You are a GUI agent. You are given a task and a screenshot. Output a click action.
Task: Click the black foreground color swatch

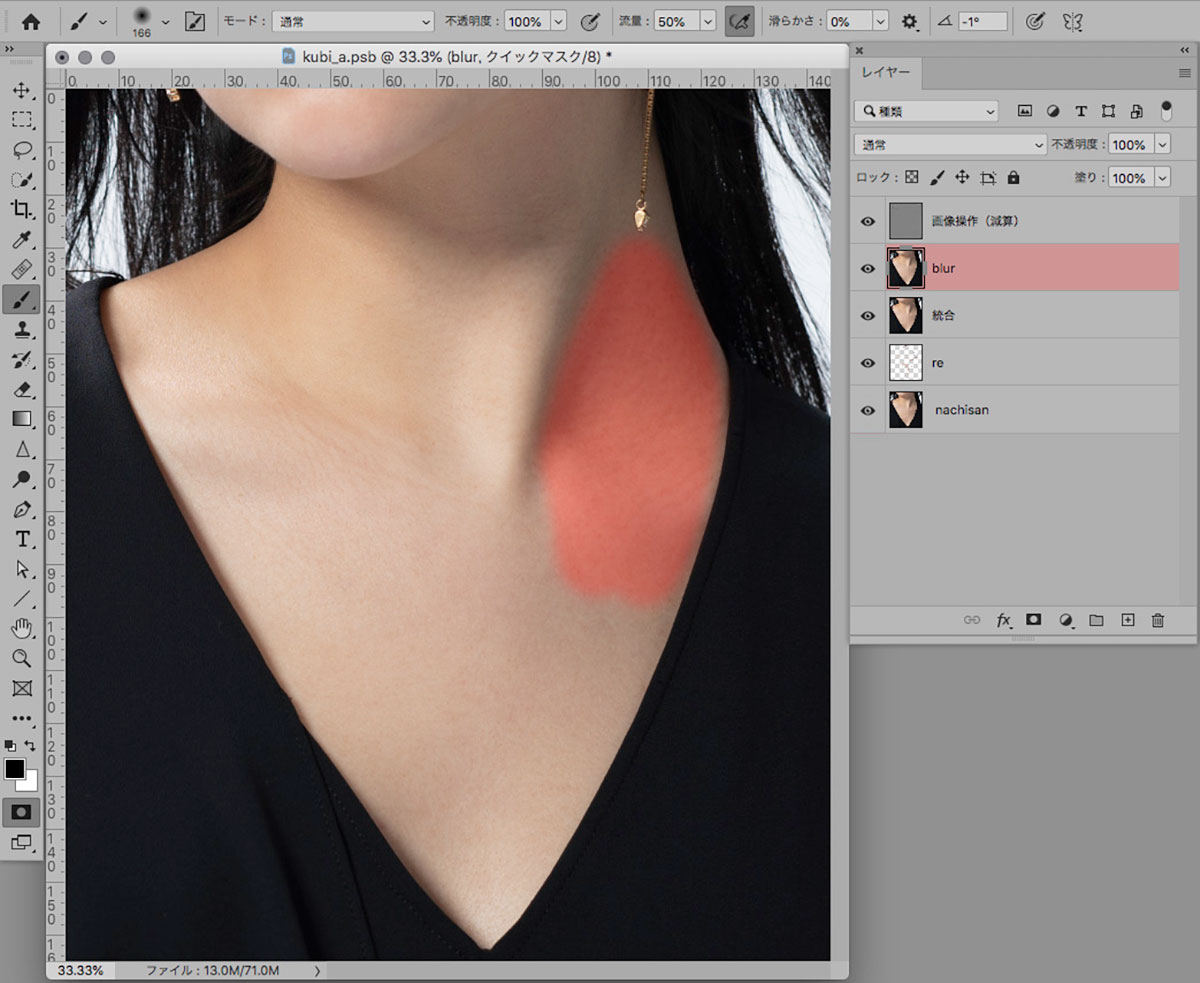tap(15, 769)
